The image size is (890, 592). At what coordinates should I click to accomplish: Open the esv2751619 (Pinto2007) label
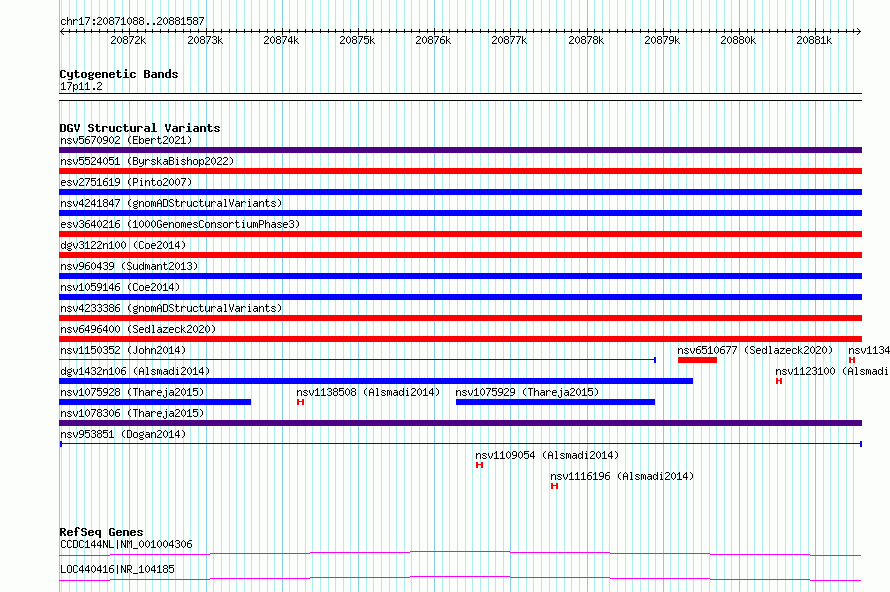pos(126,182)
